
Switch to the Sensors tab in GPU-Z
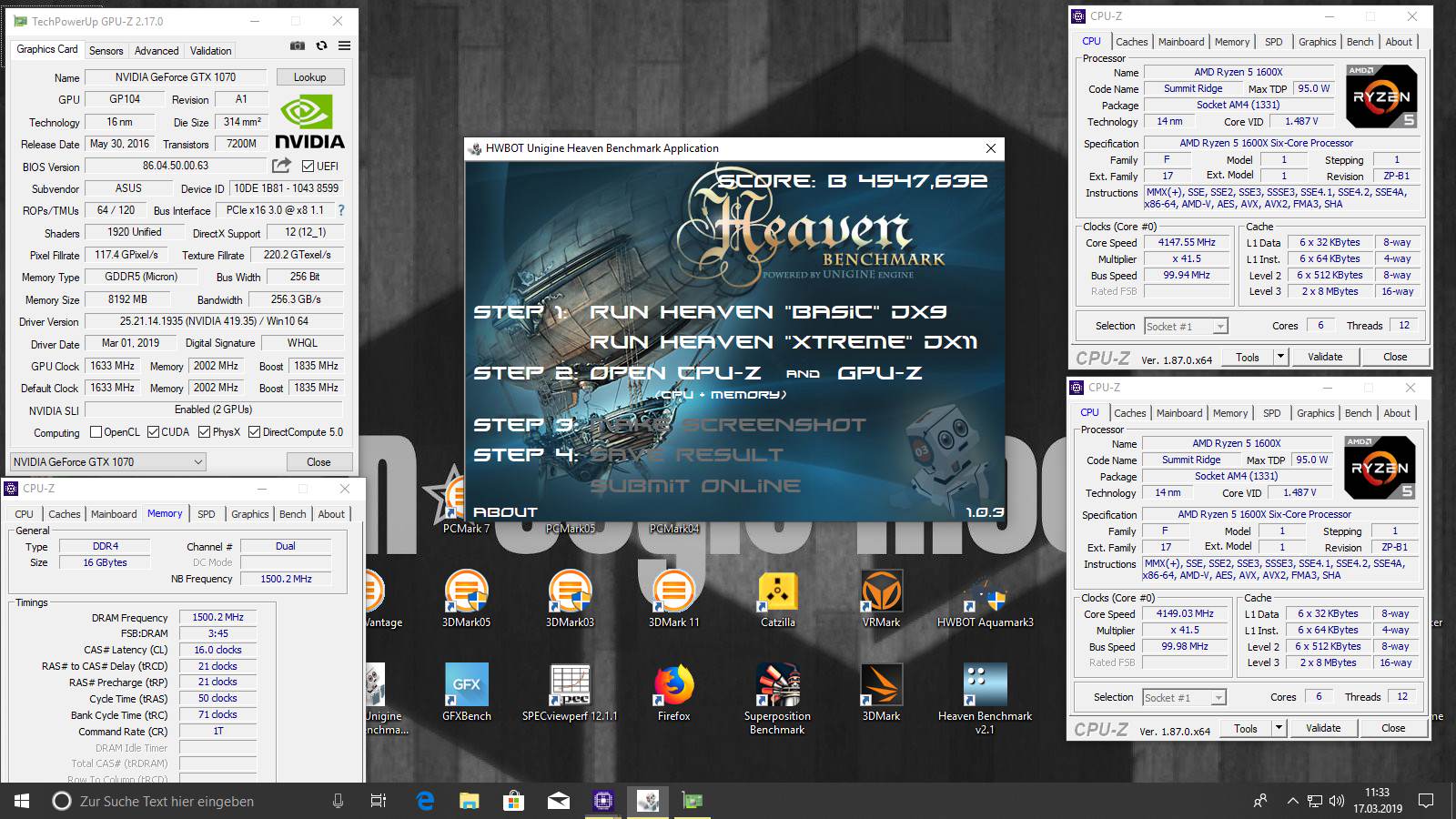[x=106, y=51]
